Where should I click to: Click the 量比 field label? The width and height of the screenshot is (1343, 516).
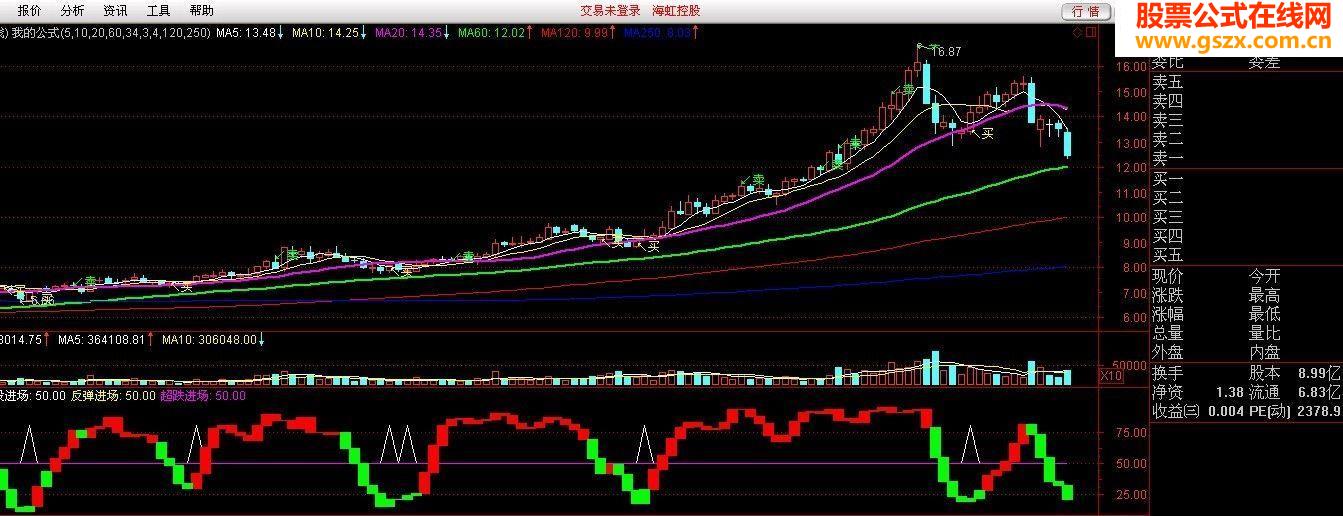1263,334
